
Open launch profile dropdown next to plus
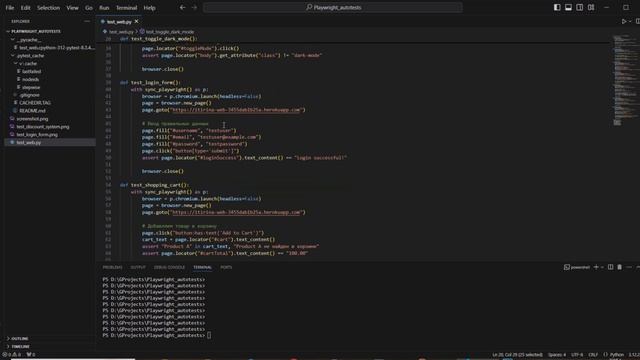tap(602, 267)
